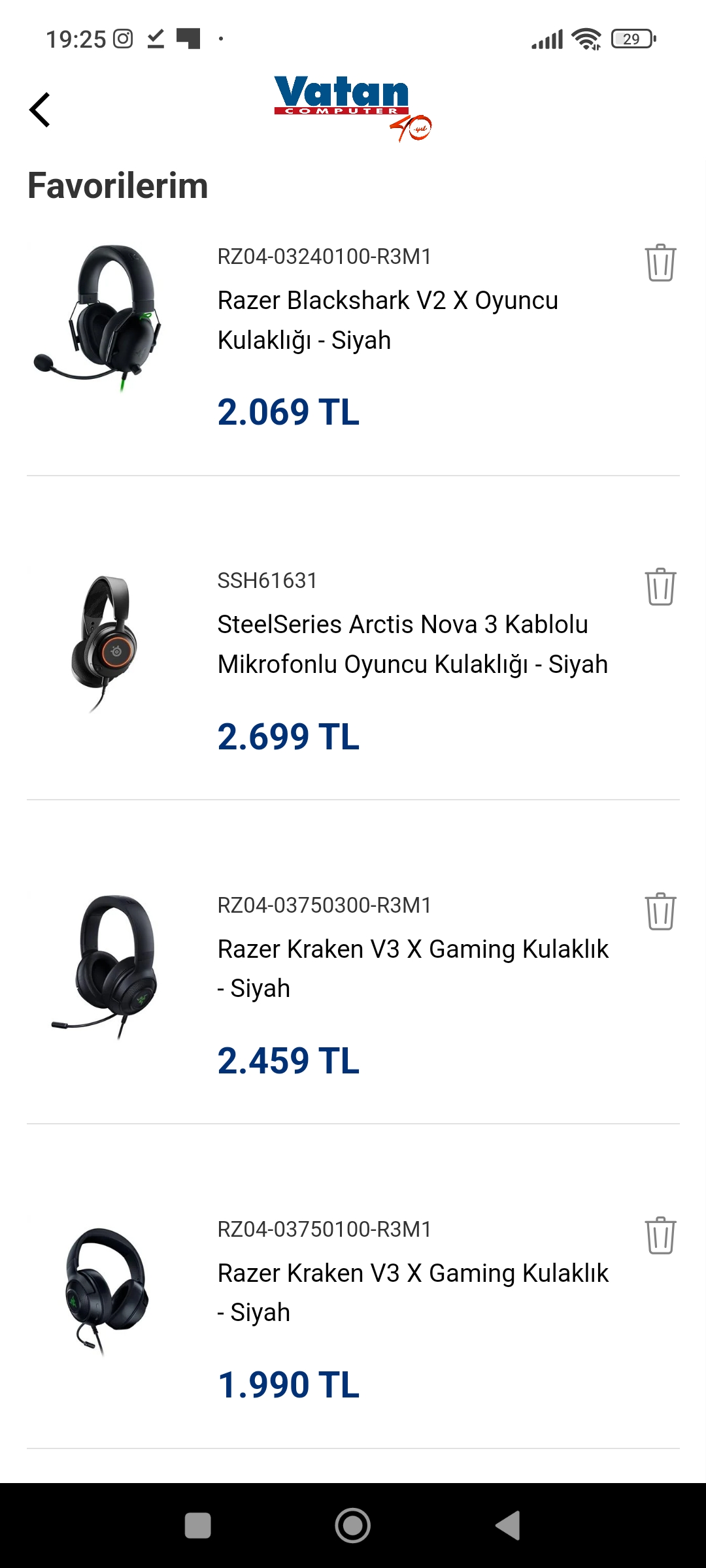Delete Razer Blackshark V2 X from favorites

click(660, 263)
